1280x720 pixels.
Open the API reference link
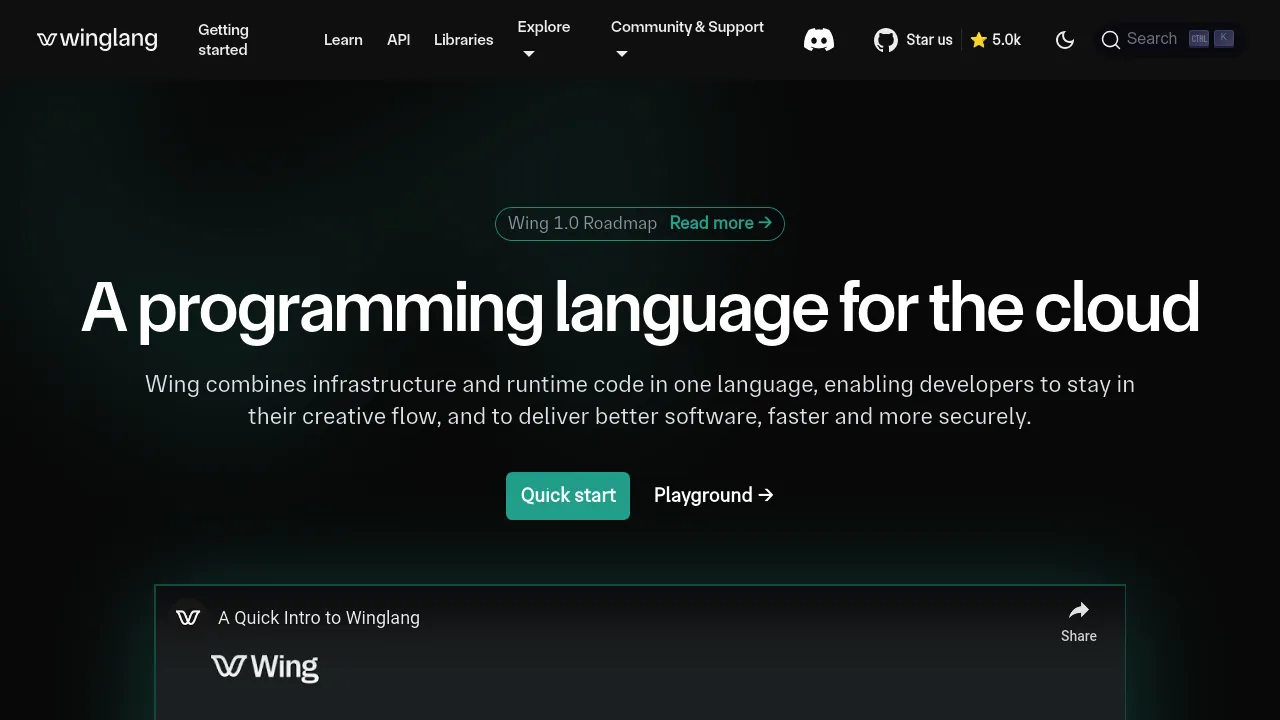pos(399,40)
